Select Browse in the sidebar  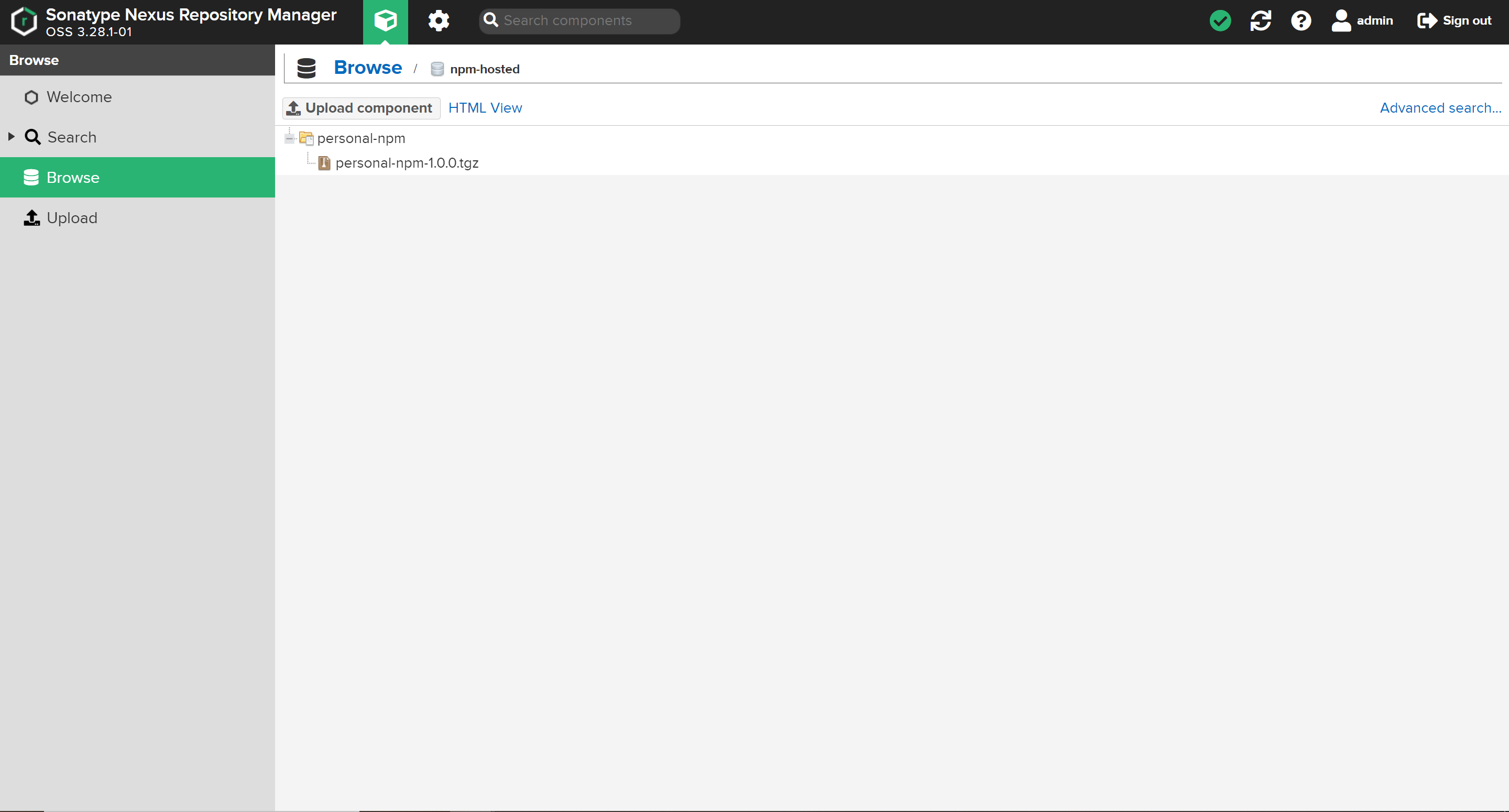73,178
